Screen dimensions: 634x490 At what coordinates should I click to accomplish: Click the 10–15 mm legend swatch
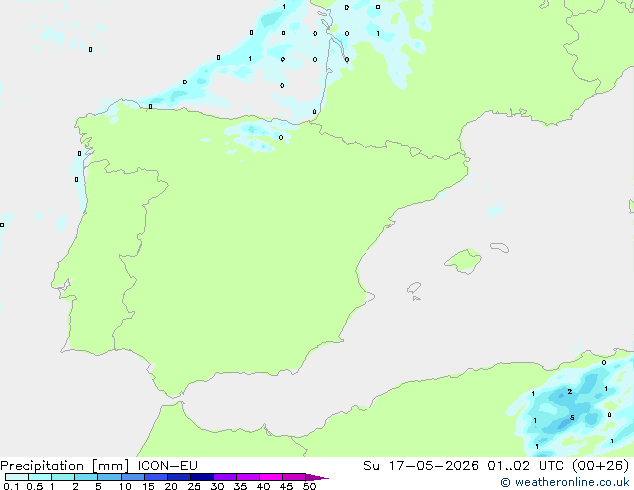coord(132,477)
